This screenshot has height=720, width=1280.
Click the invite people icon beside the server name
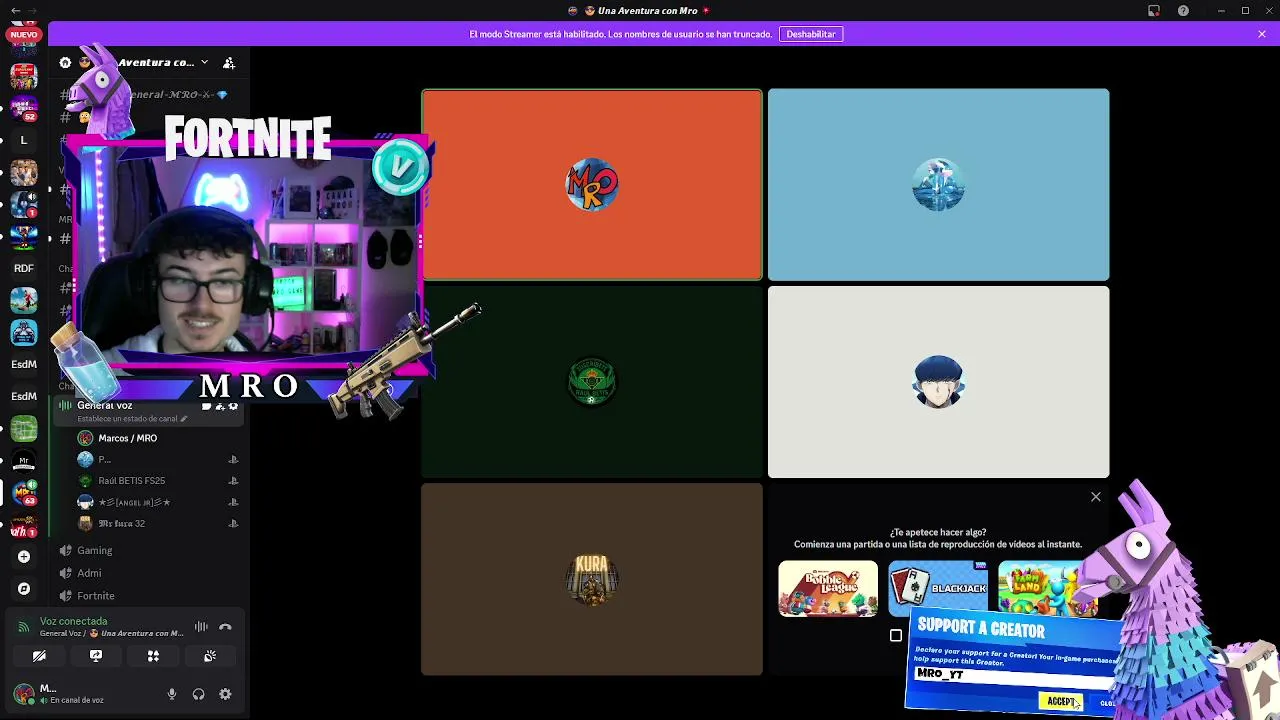point(229,63)
